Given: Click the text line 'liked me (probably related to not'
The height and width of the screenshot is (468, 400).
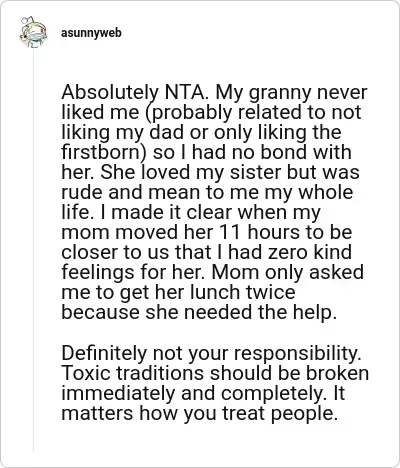Looking at the screenshot, I should point(211,112).
